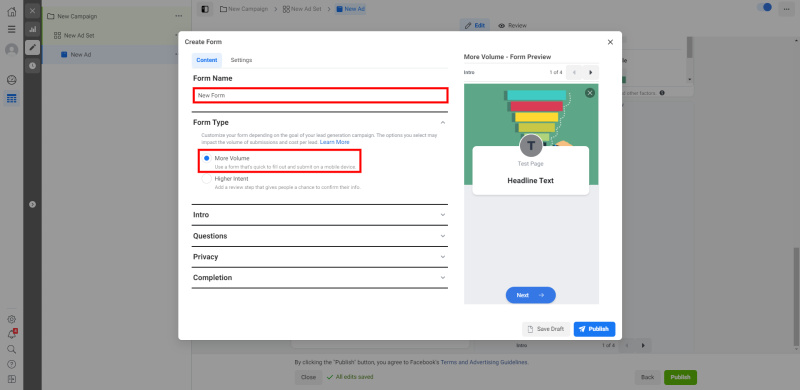Open the three-dots menu at top right
Screen dimensions: 800x390
coord(786,9)
